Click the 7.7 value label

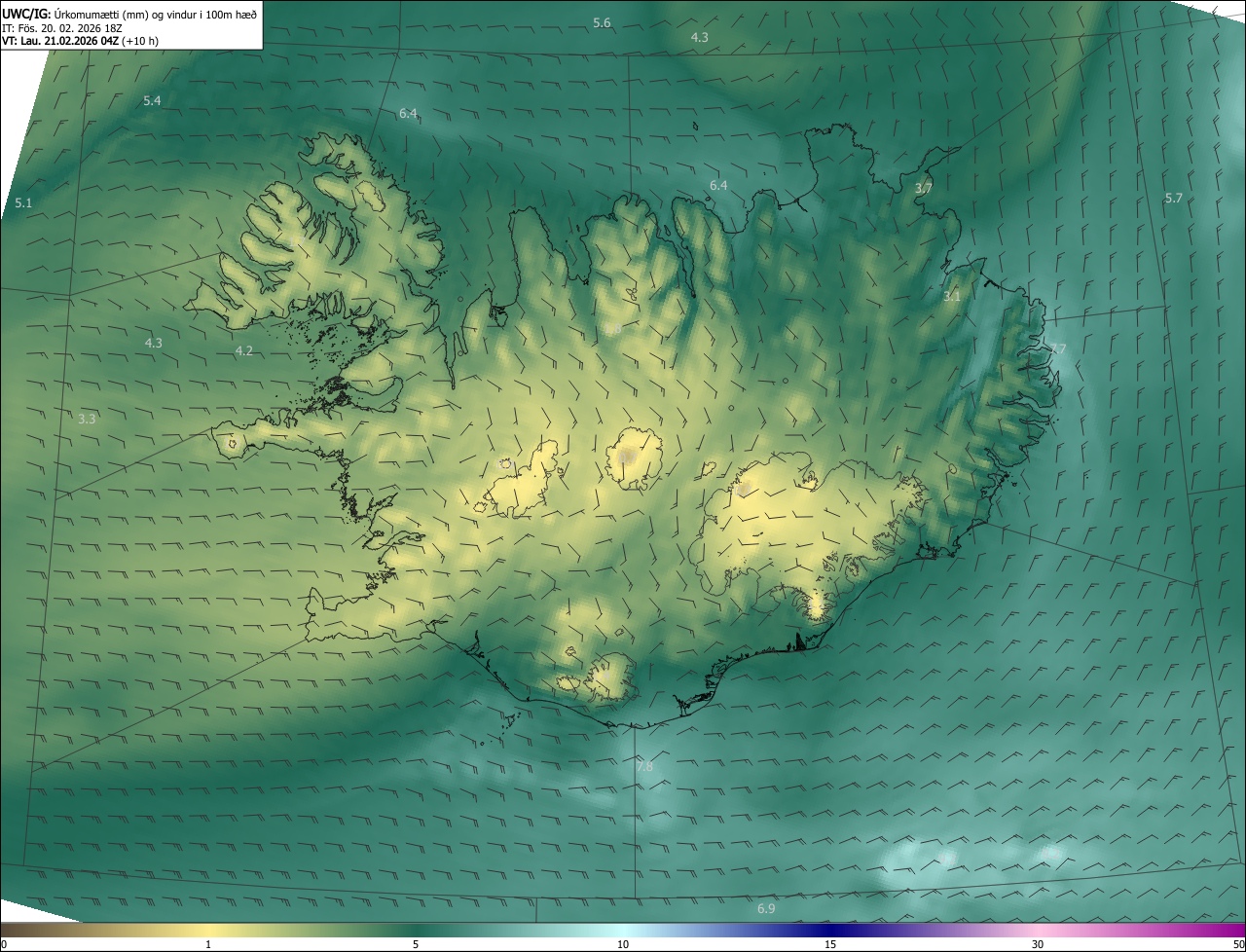pyautogui.click(x=1057, y=348)
